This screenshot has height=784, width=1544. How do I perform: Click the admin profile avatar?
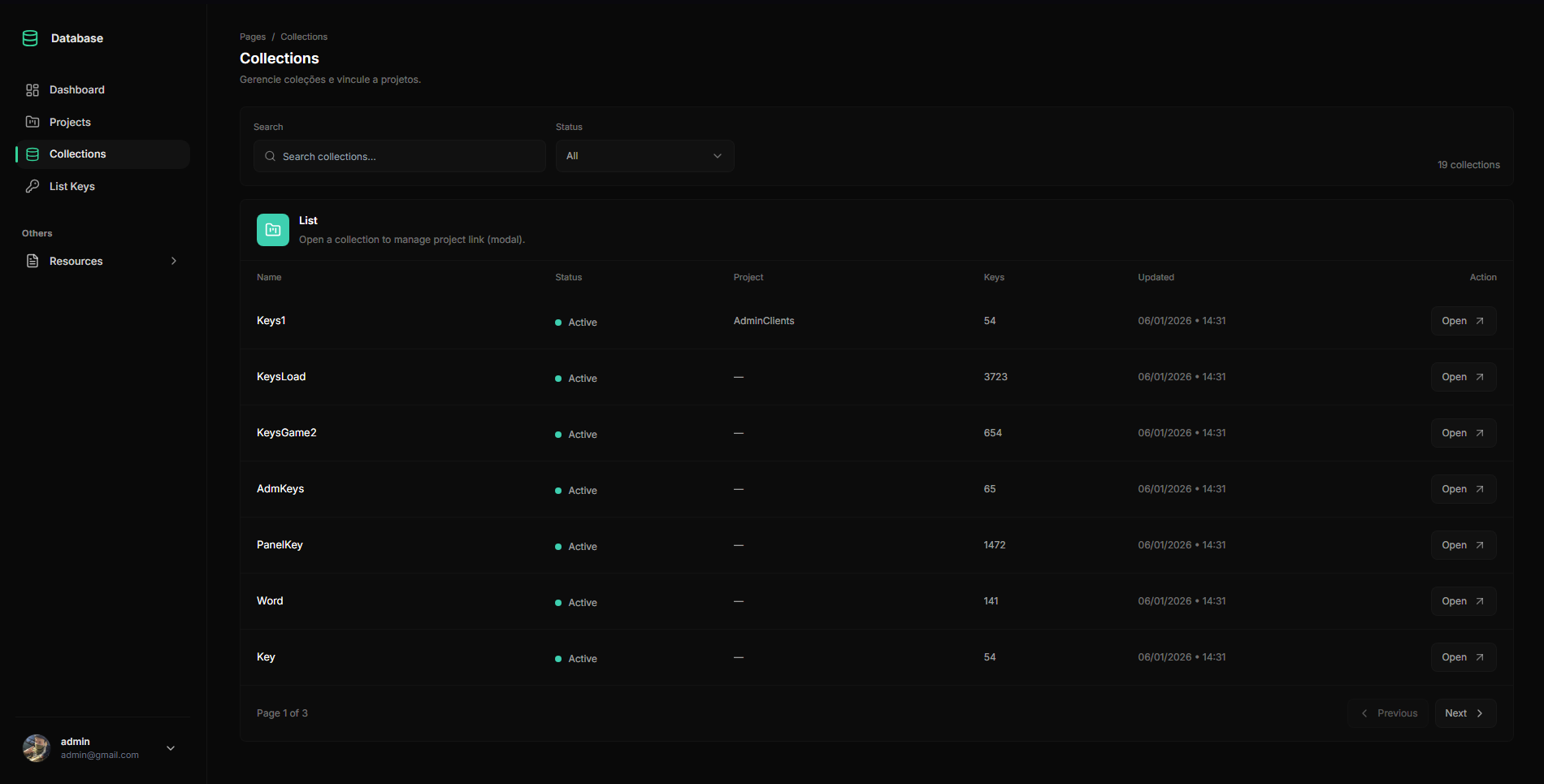click(37, 747)
